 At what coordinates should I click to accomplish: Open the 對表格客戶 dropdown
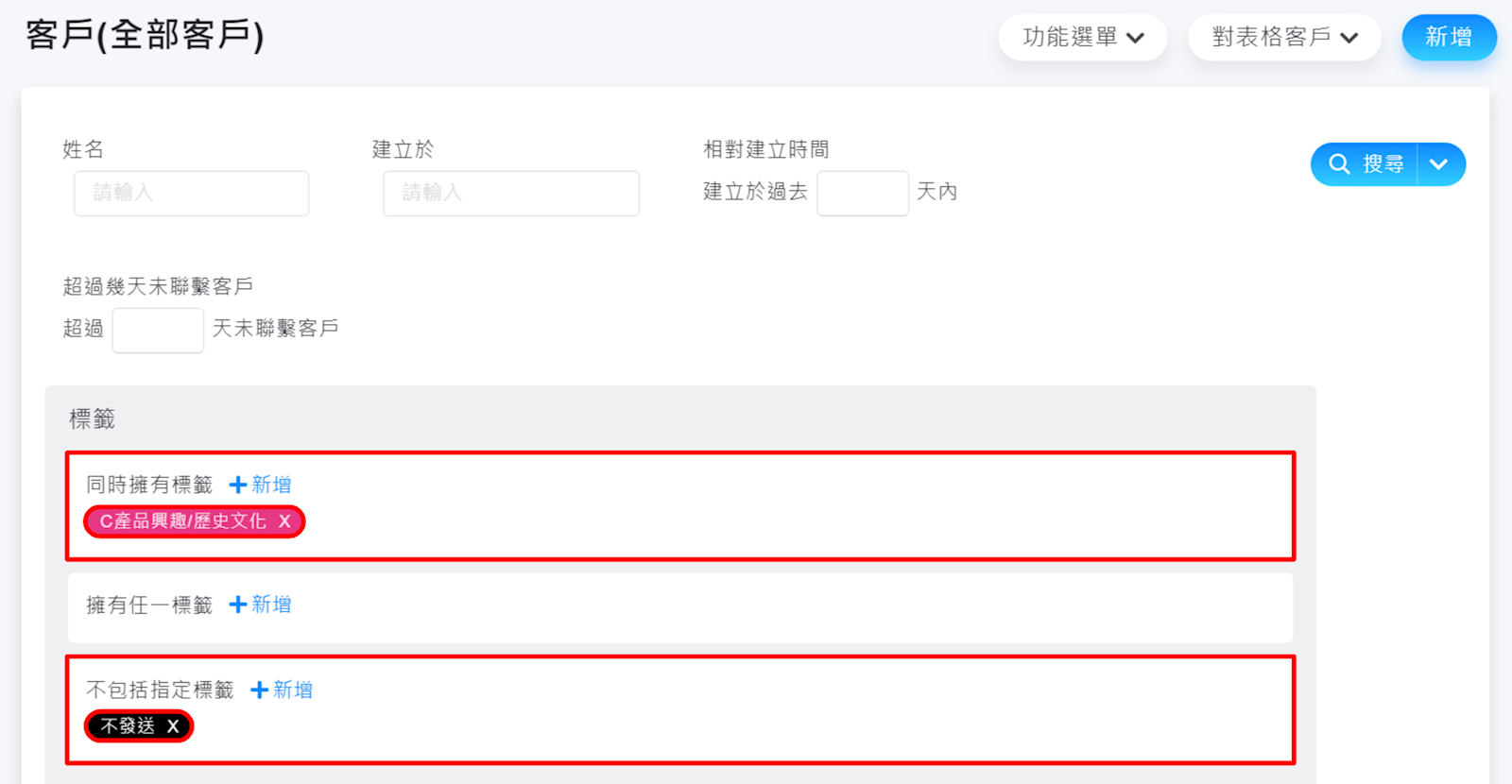point(1284,38)
